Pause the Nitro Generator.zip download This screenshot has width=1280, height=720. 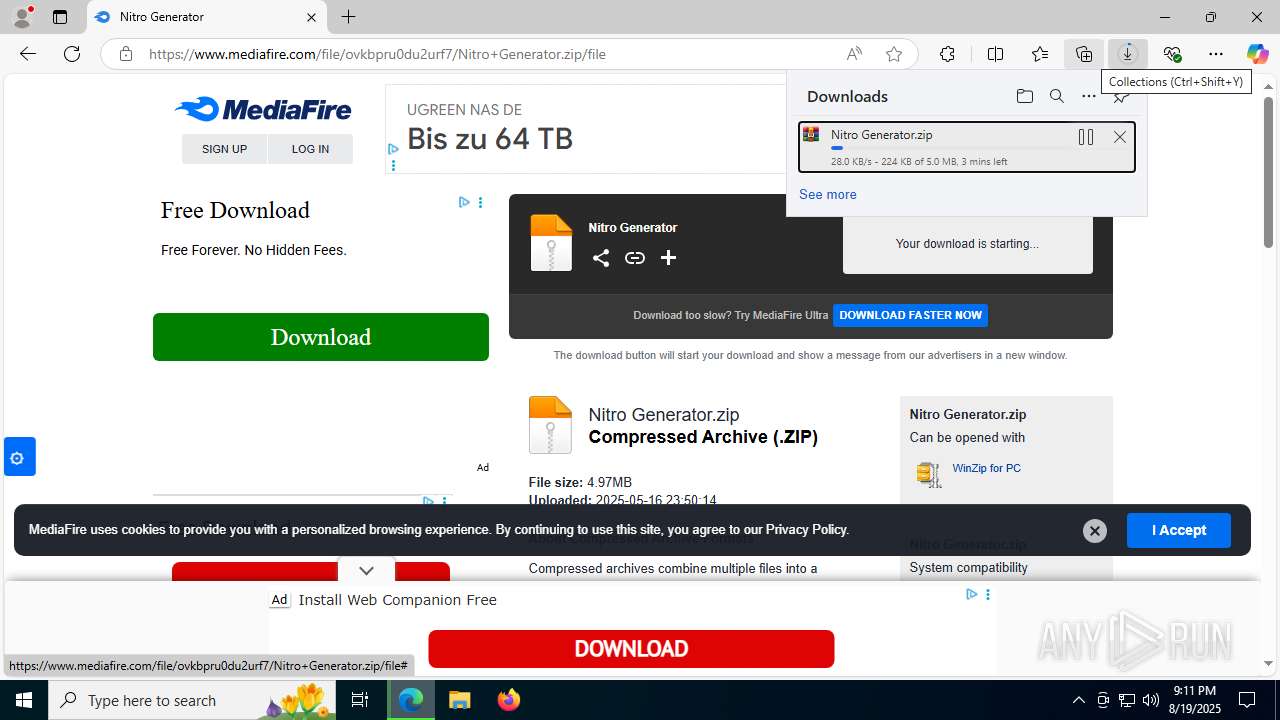pyautogui.click(x=1086, y=137)
